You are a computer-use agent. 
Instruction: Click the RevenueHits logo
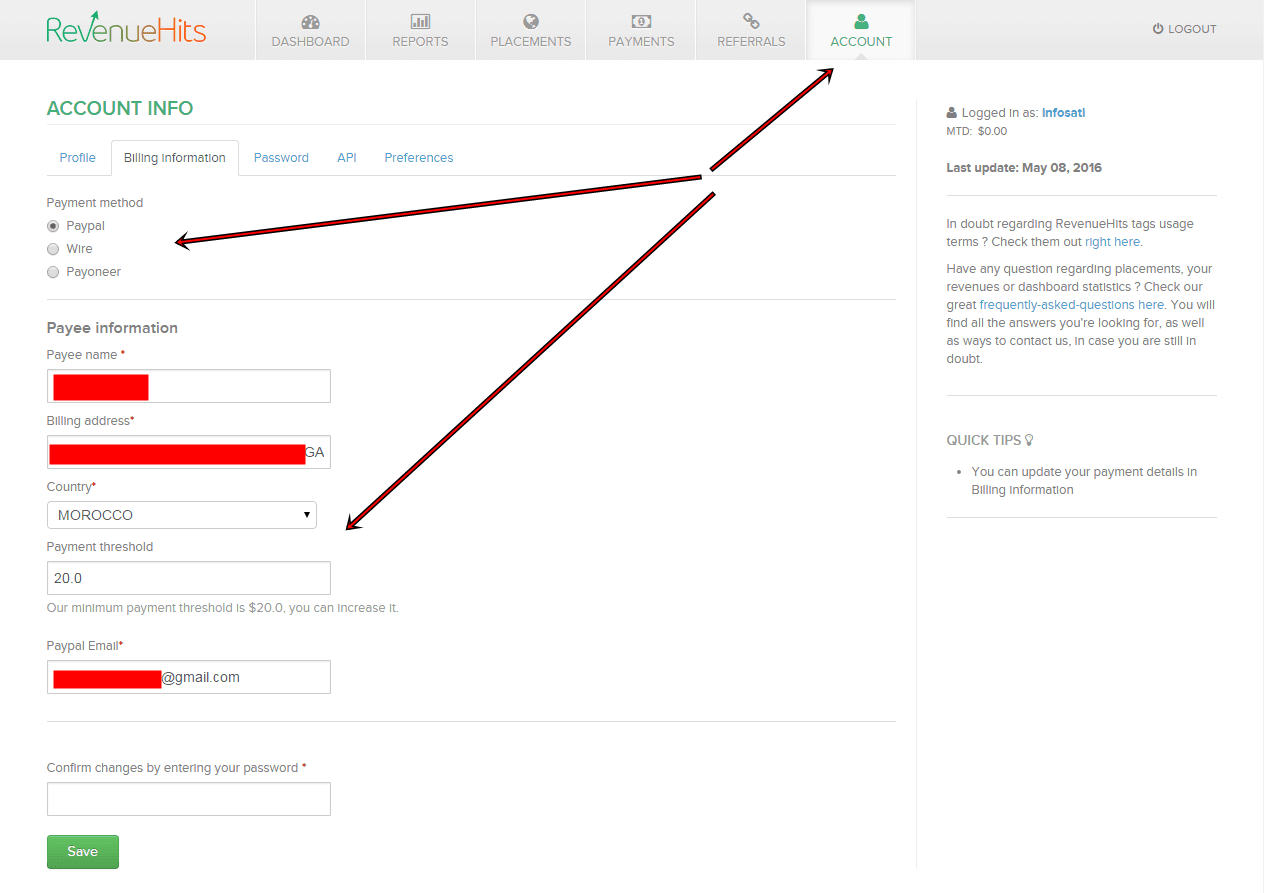click(126, 28)
